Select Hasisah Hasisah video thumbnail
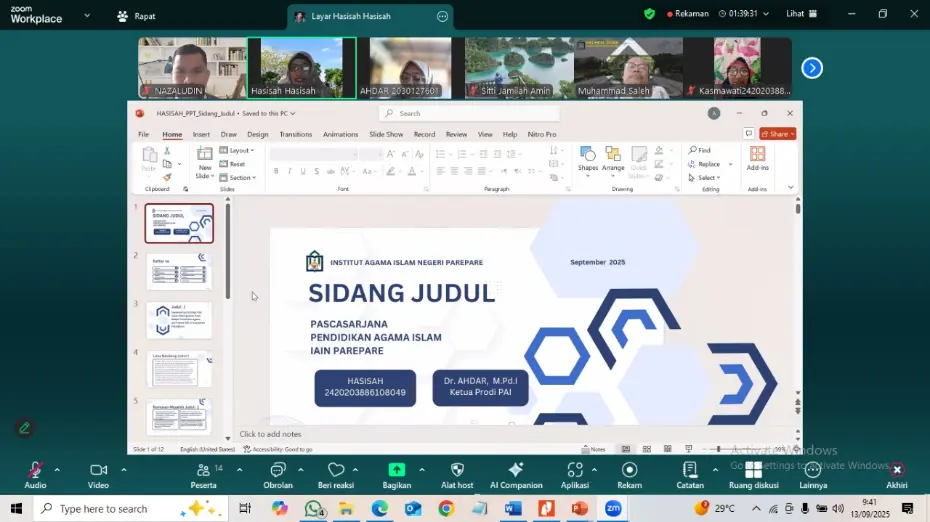The width and height of the screenshot is (930, 522). click(x=302, y=68)
